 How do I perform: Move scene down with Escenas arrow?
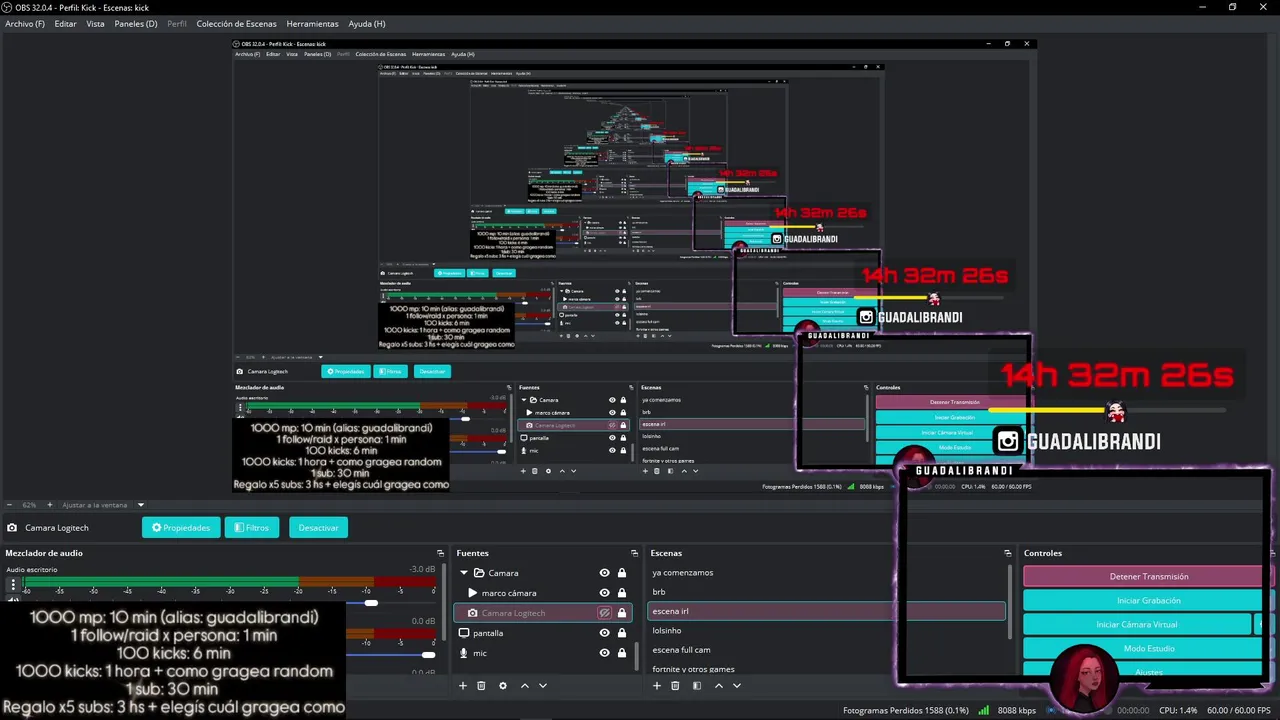[x=737, y=686]
